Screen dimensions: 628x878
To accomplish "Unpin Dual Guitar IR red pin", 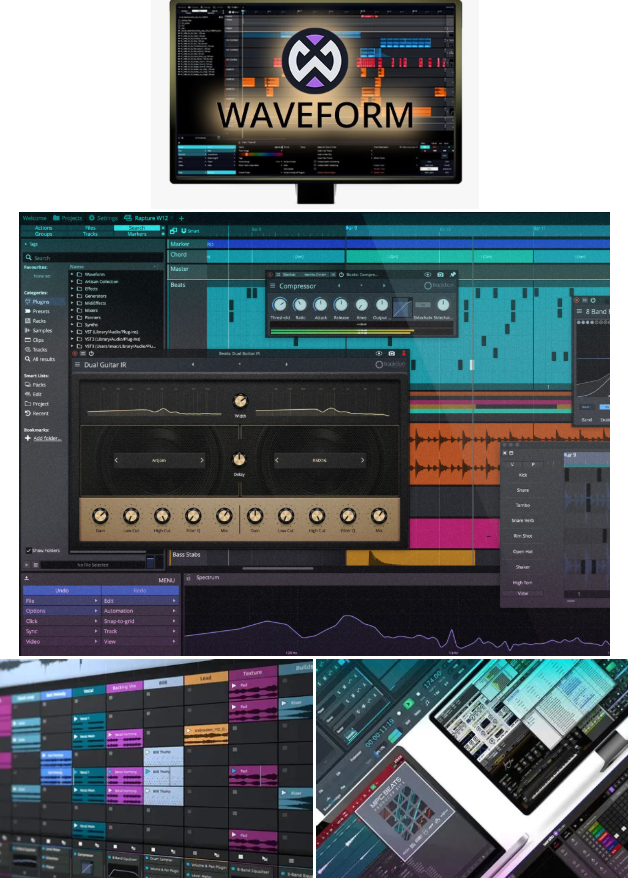I will pyautogui.click(x=404, y=354).
